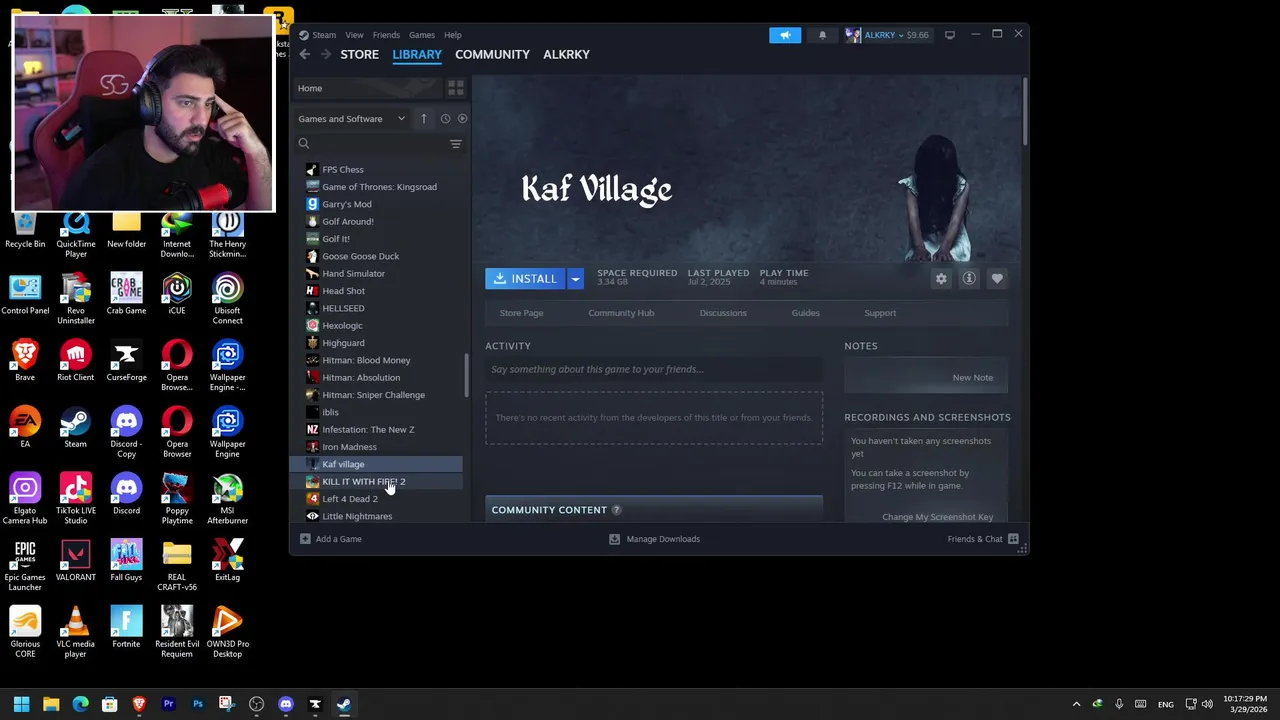
Task: Open Discussions tab
Action: [723, 313]
